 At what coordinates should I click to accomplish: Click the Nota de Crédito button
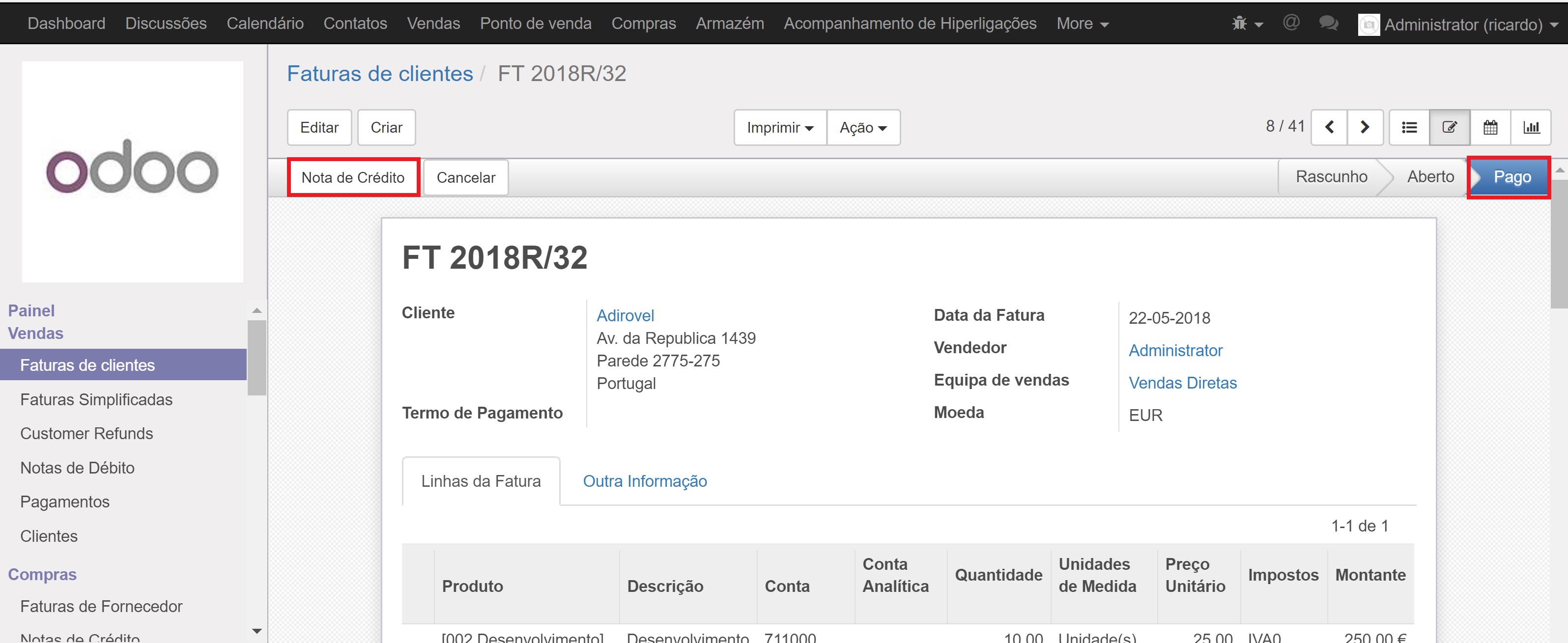coord(353,178)
